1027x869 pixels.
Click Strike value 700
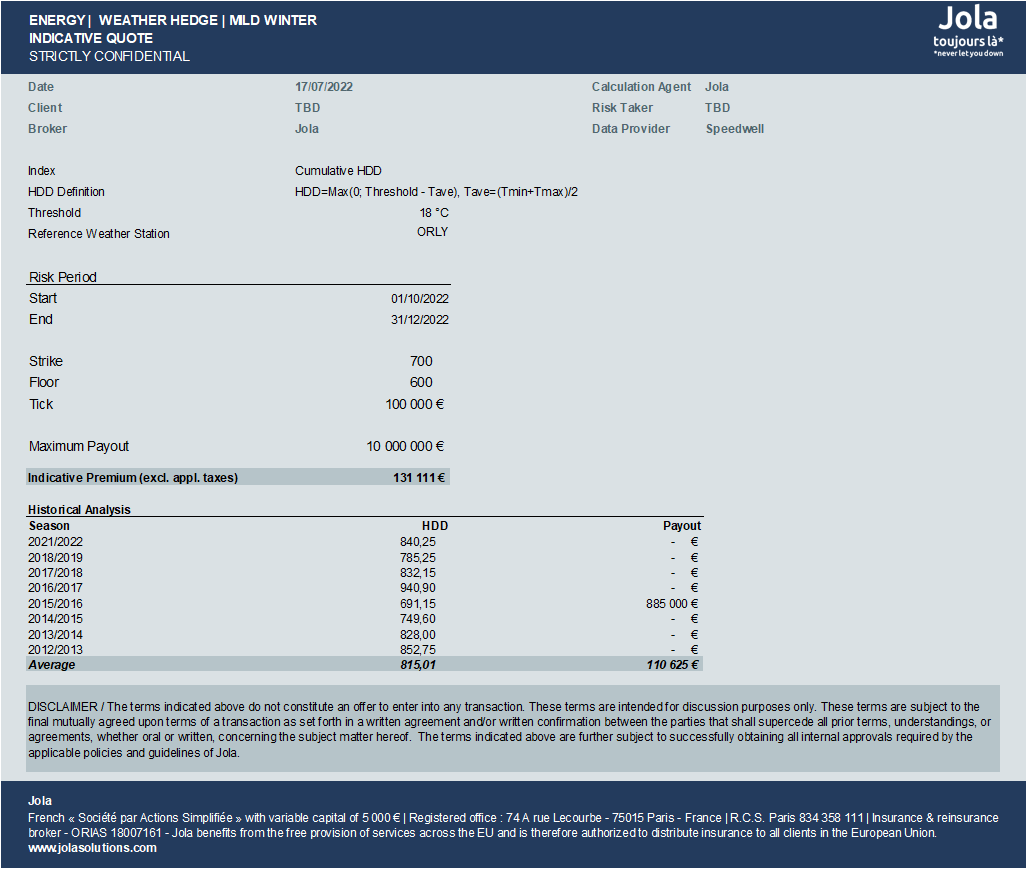(x=421, y=361)
